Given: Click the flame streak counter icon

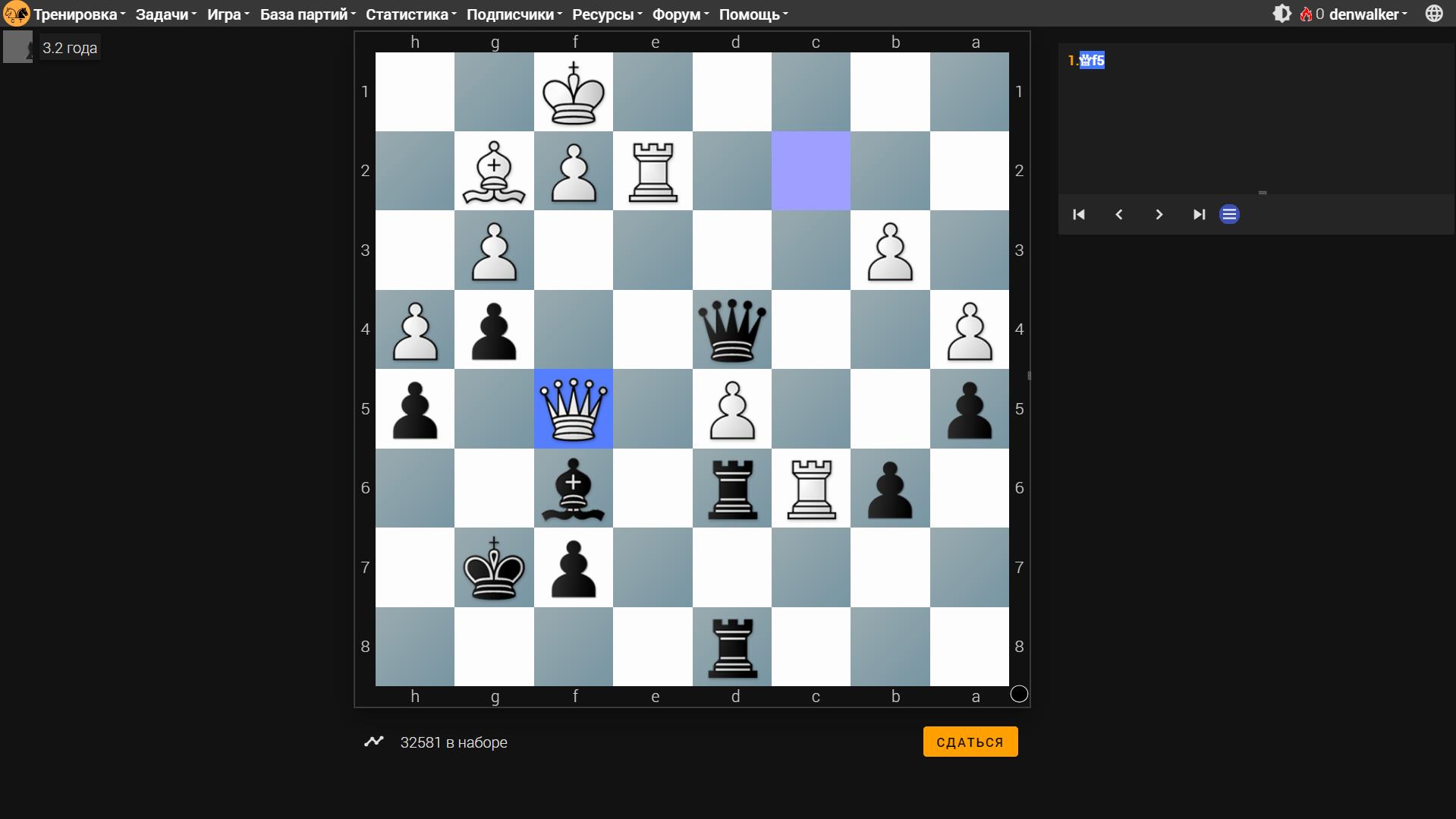Looking at the screenshot, I should coord(1305,13).
